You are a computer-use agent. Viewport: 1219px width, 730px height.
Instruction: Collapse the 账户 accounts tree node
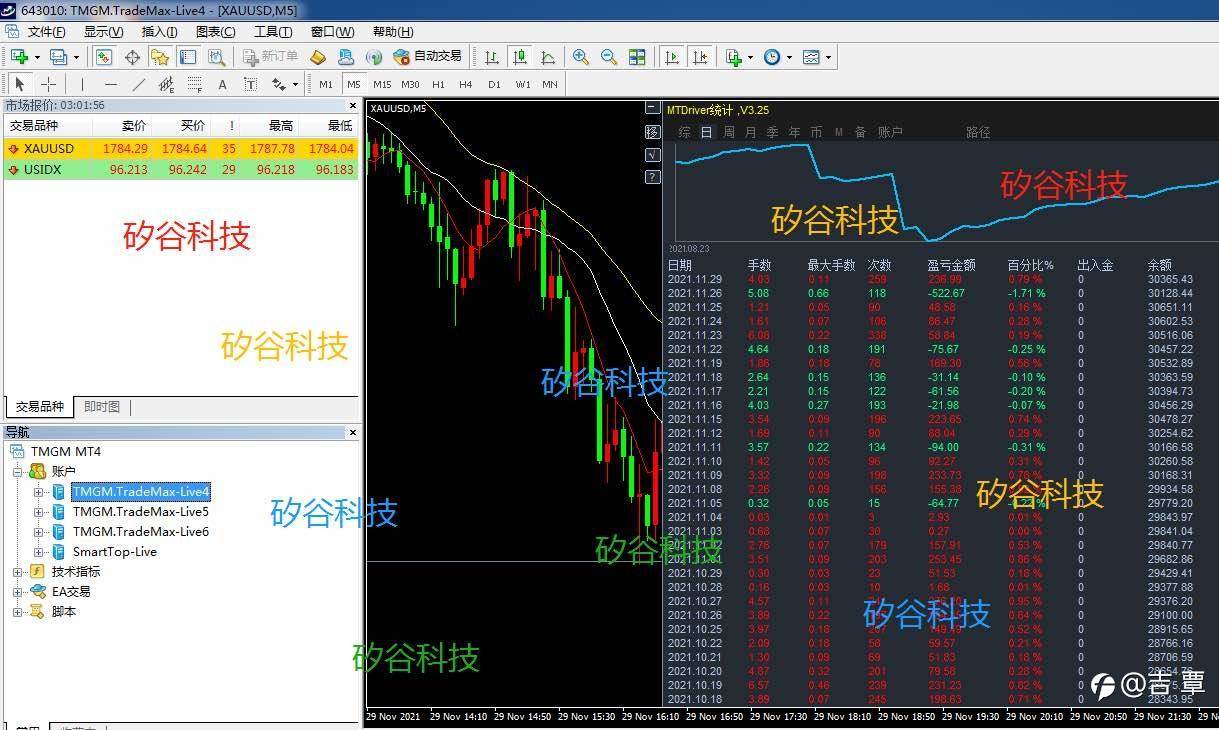pos(18,471)
